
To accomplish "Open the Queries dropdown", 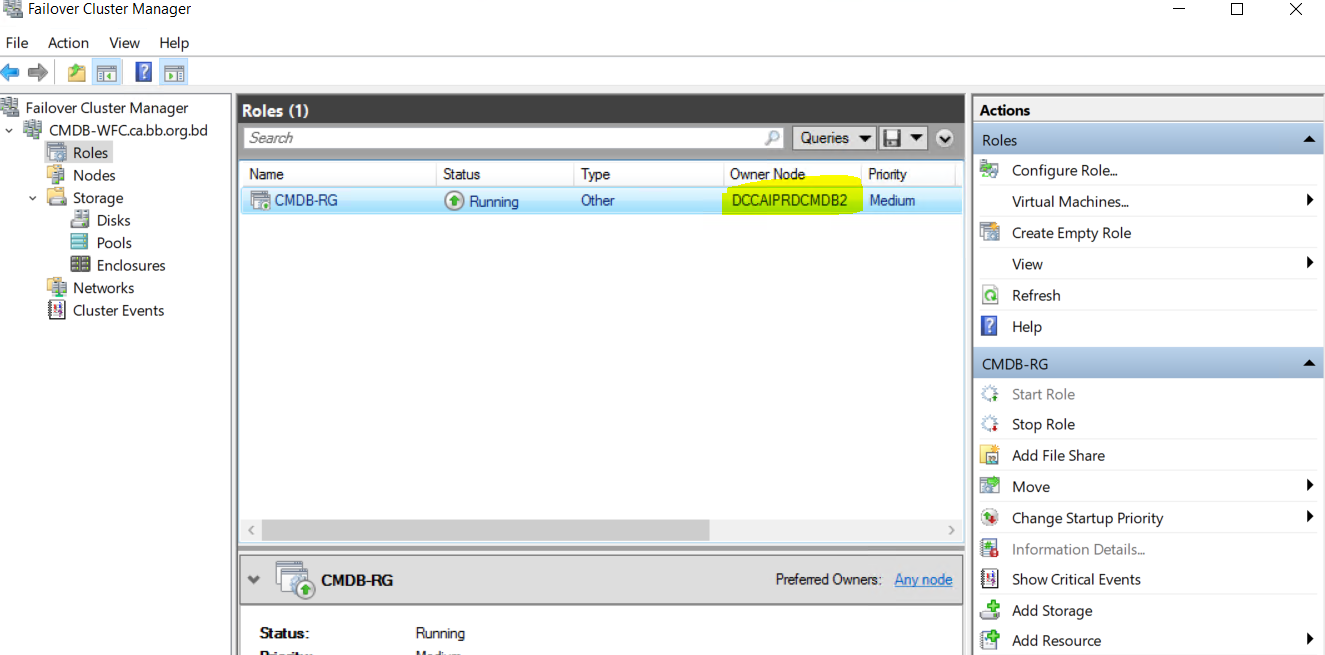I will pyautogui.click(x=835, y=138).
